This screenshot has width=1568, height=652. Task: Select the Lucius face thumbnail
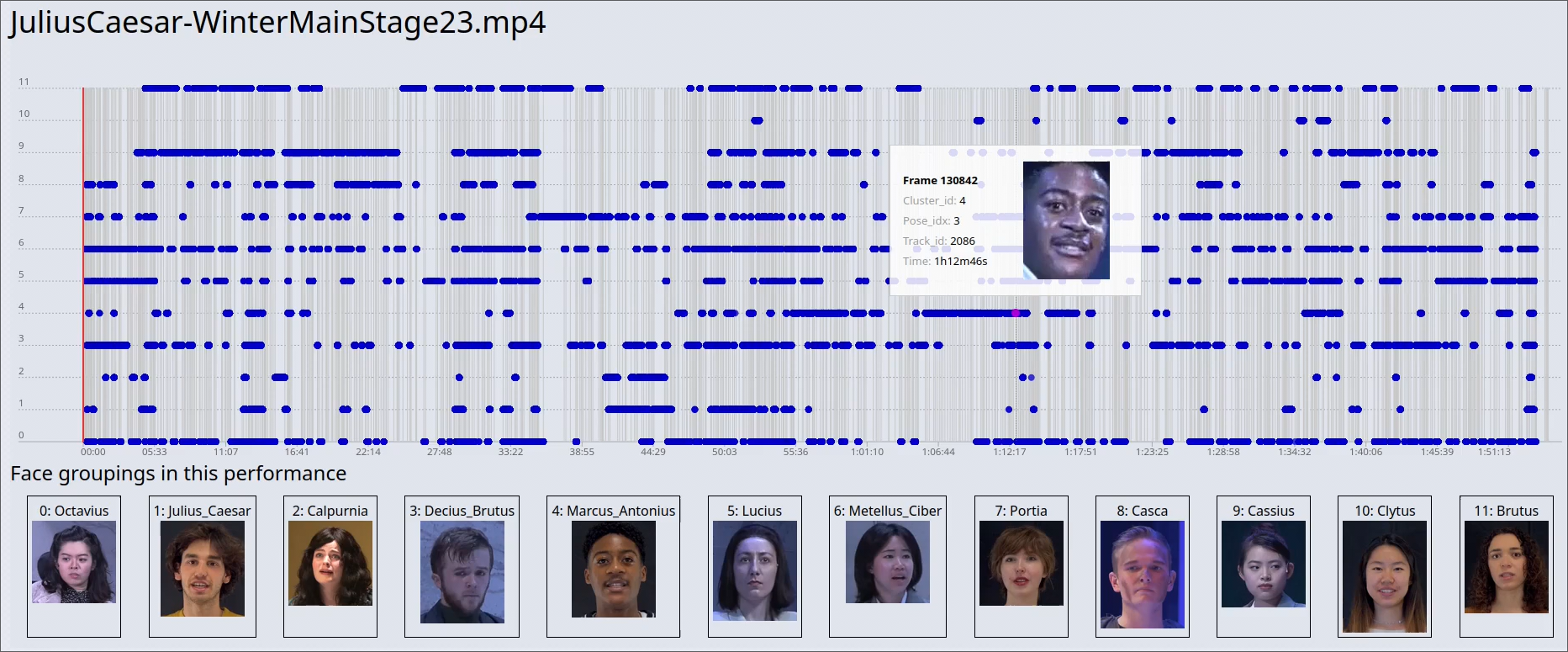pos(755,570)
